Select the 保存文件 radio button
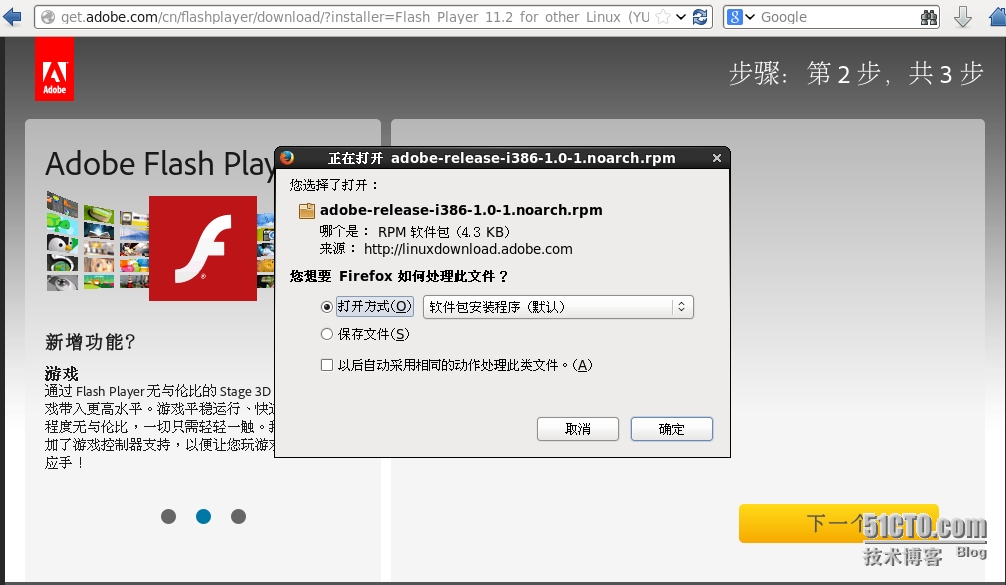This screenshot has width=1006, height=585. coord(327,334)
